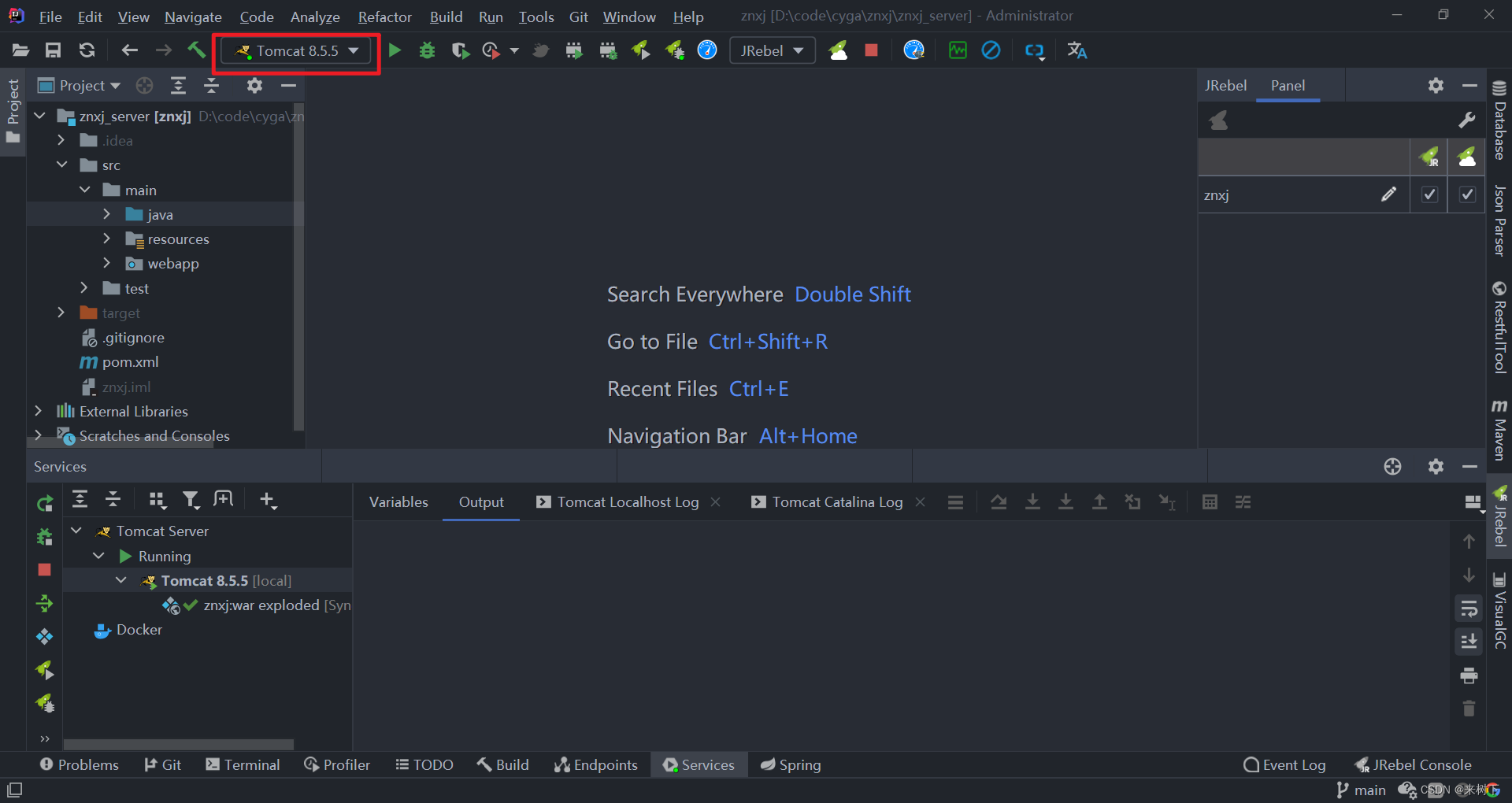The width and height of the screenshot is (1512, 803).
Task: Click the main Git branch indicator
Action: click(1361, 790)
